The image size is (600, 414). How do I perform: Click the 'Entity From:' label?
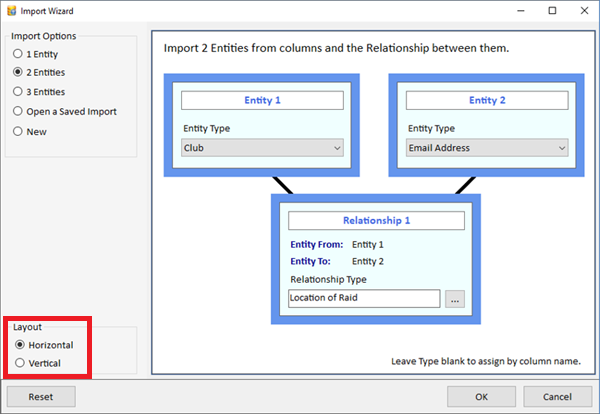click(x=316, y=244)
